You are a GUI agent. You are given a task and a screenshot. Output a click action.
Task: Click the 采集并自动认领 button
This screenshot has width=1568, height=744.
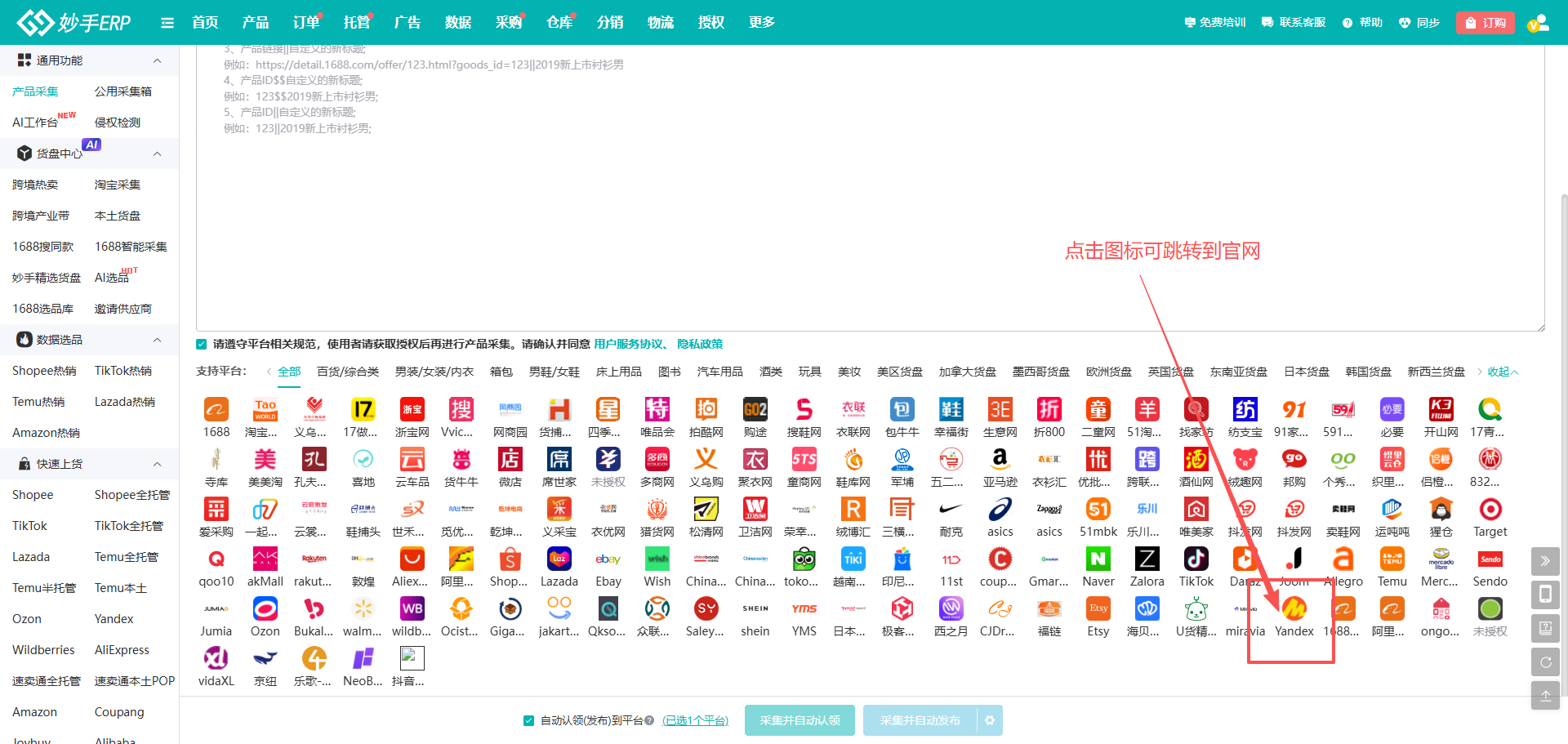click(x=800, y=720)
